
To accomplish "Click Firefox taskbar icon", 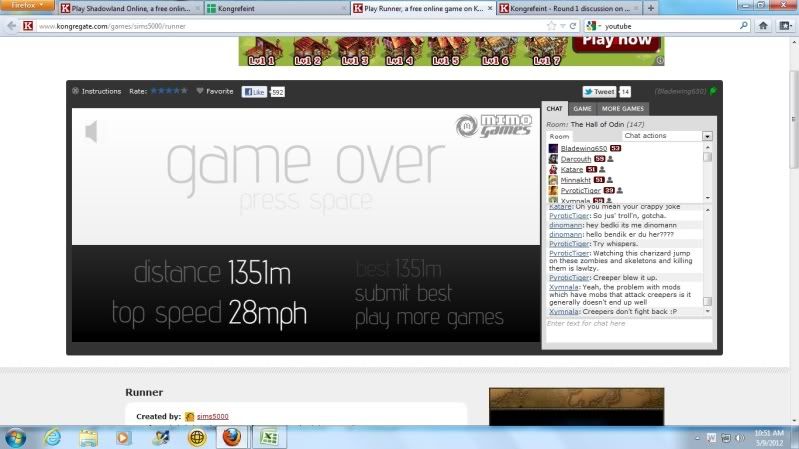I will 232,437.
